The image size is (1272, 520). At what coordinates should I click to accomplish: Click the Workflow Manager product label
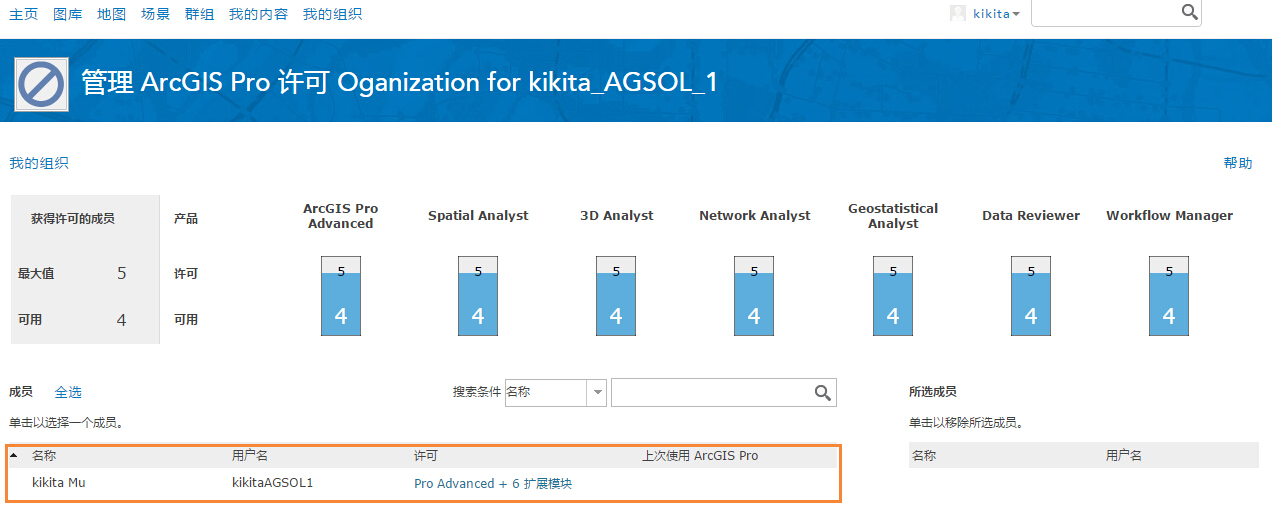coord(1169,216)
